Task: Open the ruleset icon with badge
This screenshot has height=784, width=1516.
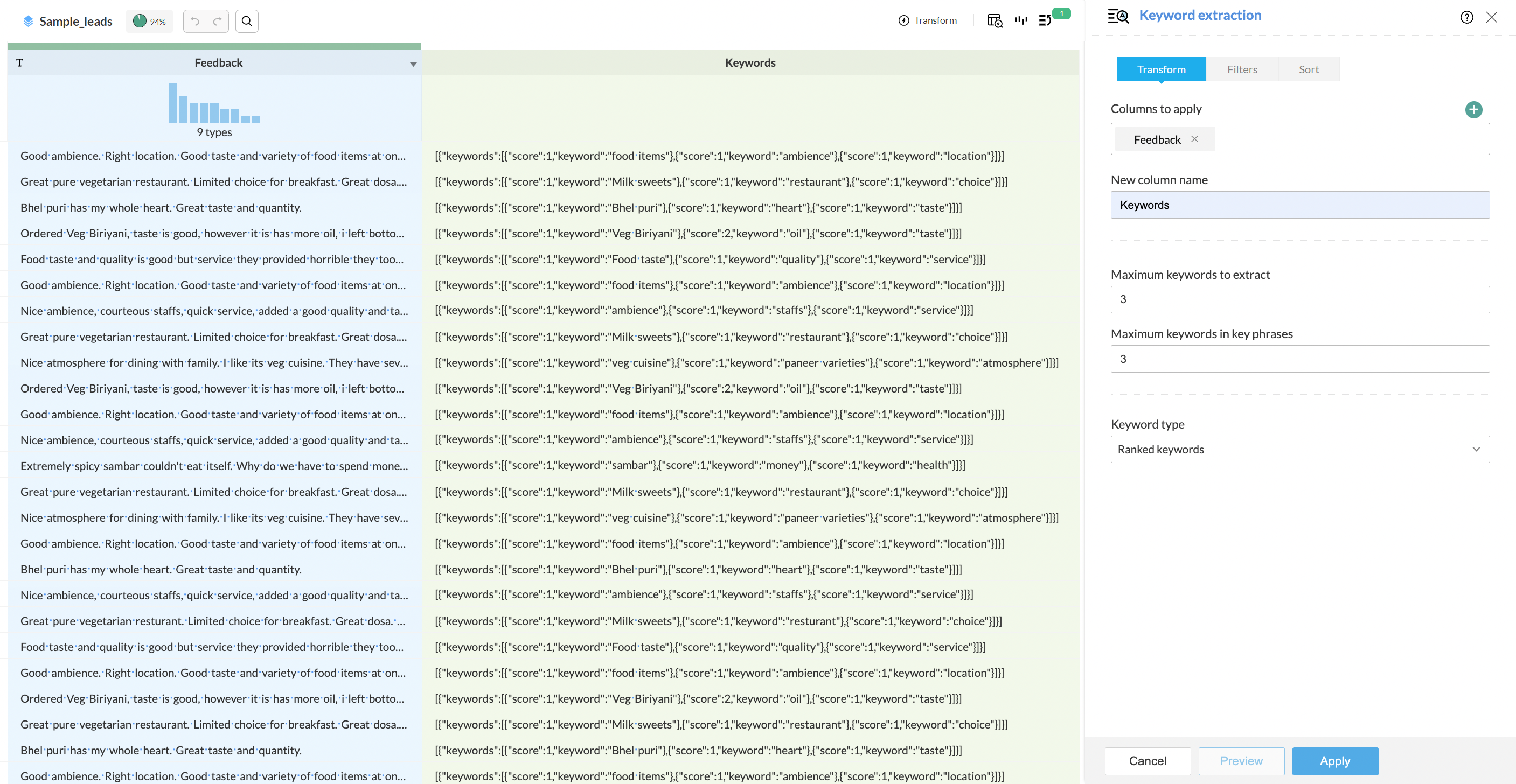Action: coord(1045,20)
